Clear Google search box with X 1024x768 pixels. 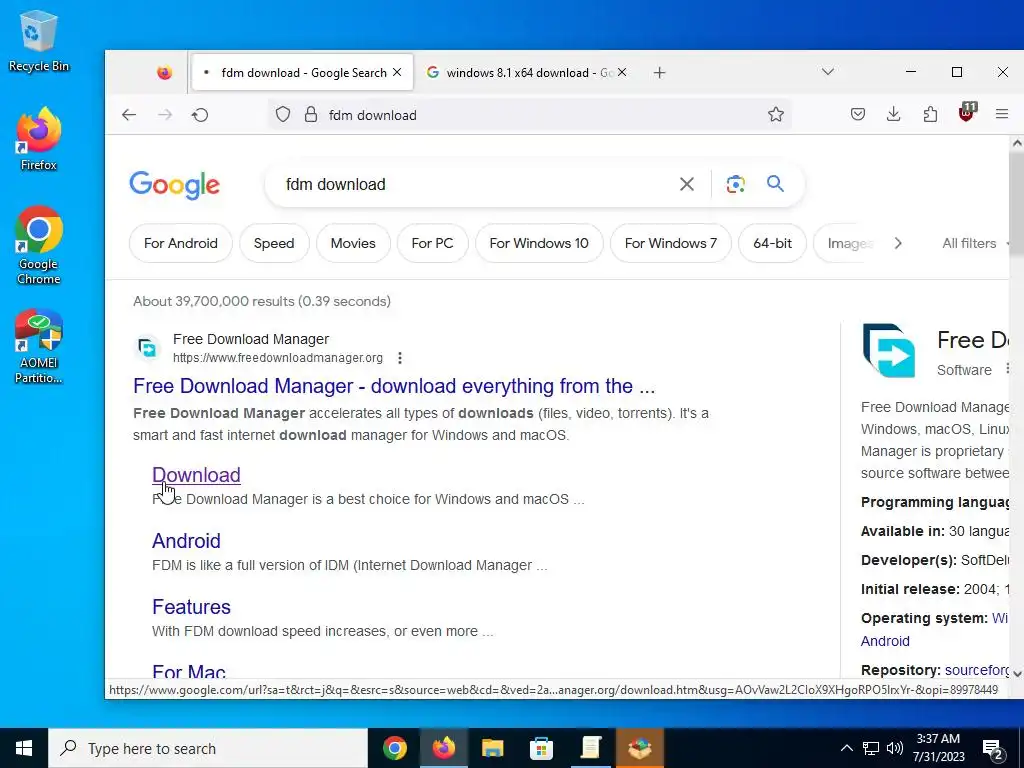(x=686, y=184)
